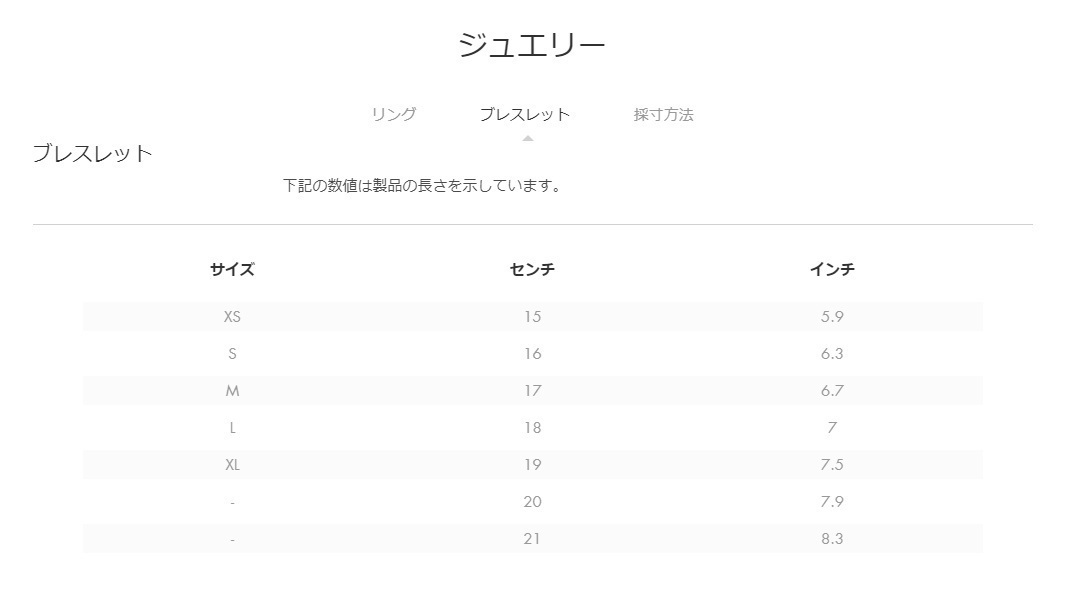Image resolution: width=1067 pixels, height=607 pixels.
Task: Select the L size row label
Action: pyautogui.click(x=232, y=428)
